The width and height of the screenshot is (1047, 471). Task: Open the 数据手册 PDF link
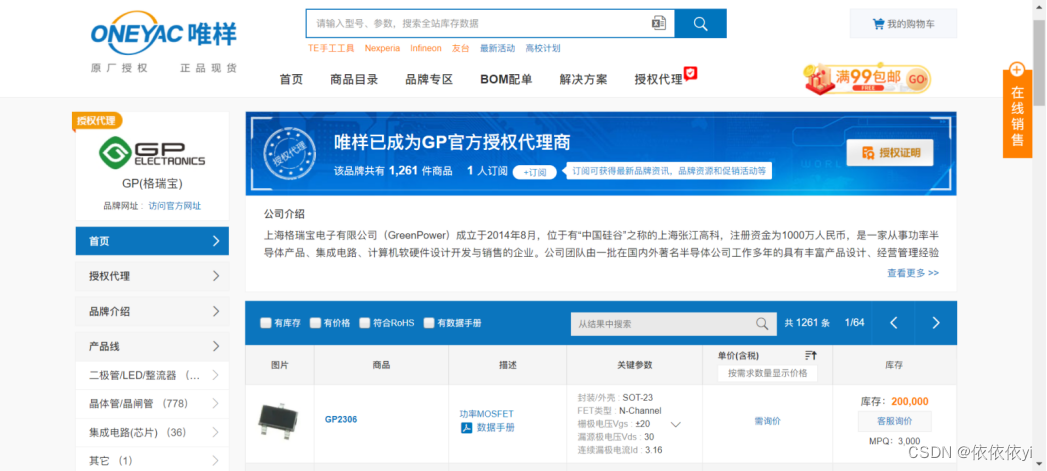(488, 428)
